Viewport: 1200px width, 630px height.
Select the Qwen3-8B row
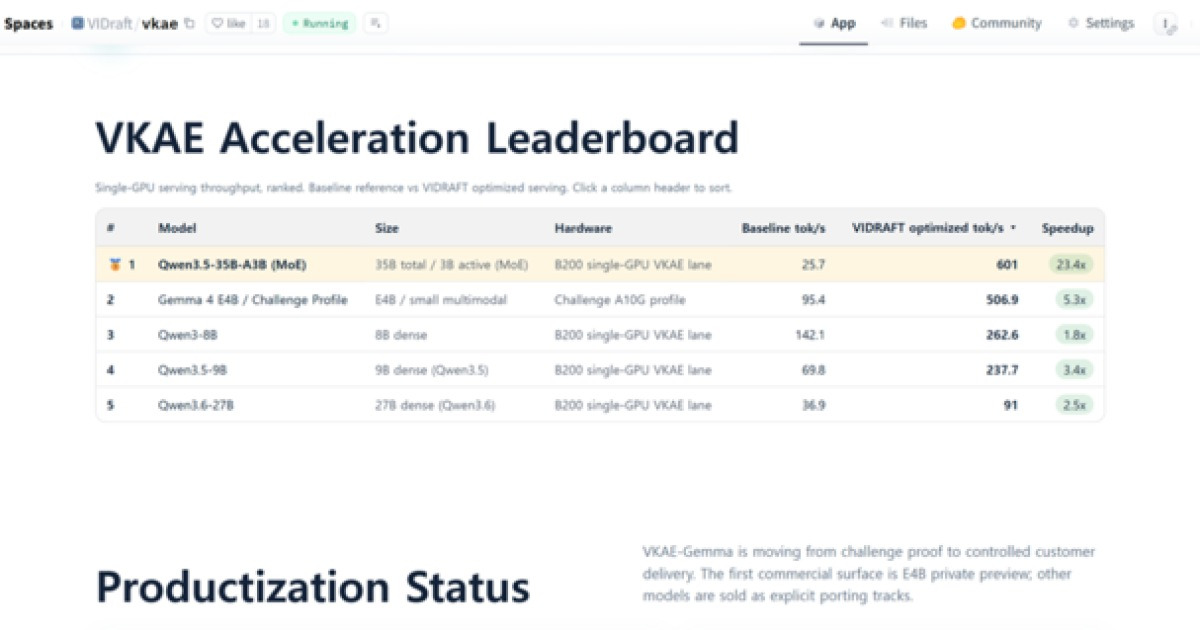[x=600, y=335]
